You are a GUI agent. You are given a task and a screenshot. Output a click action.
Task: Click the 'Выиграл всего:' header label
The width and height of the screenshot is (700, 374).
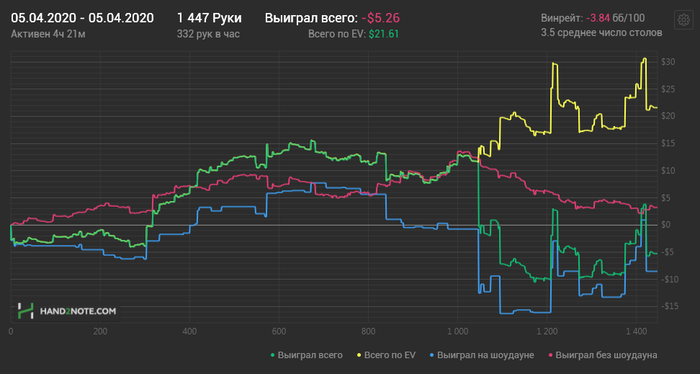[311, 18]
